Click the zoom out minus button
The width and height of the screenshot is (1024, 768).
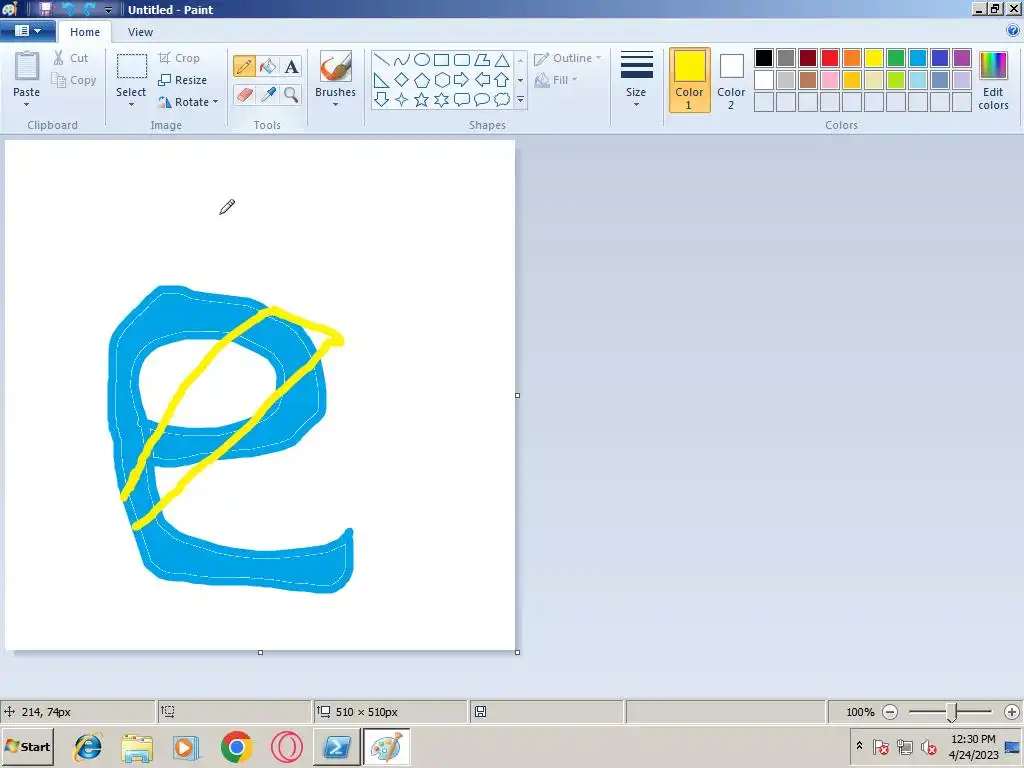point(889,712)
